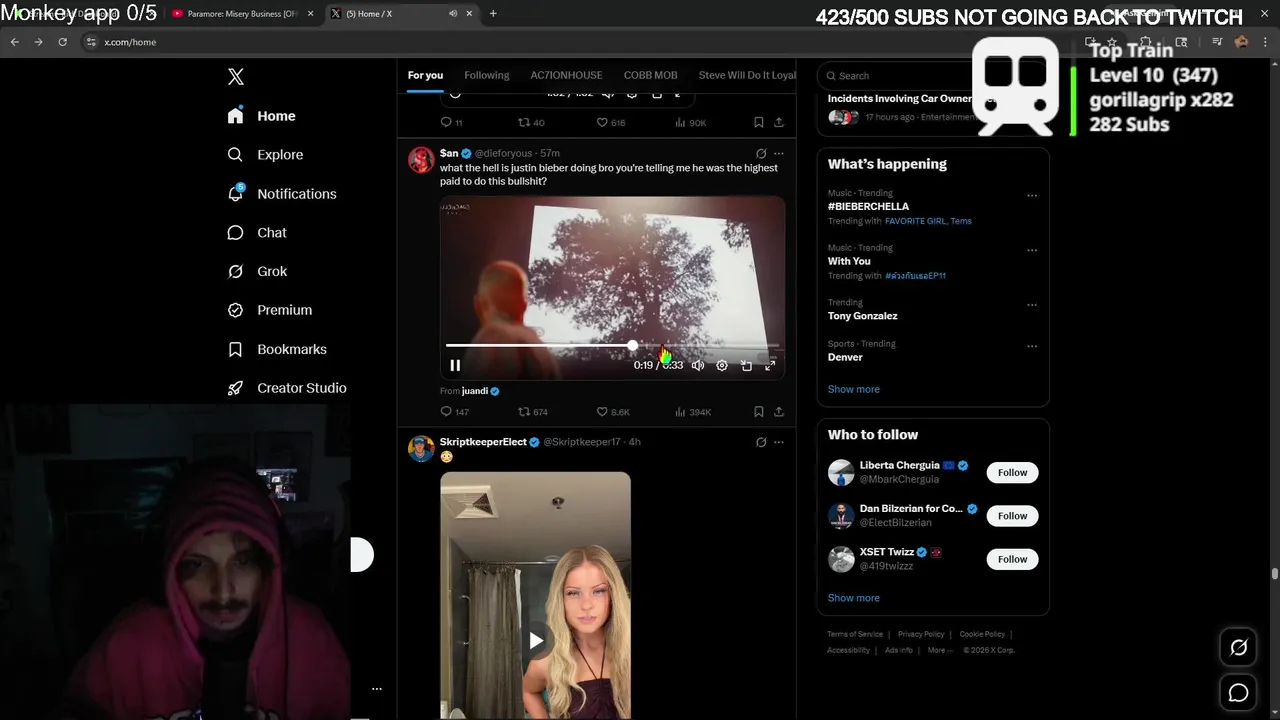Bookmark the top post with 90K views
This screenshot has height=720, width=1280.
point(759,123)
